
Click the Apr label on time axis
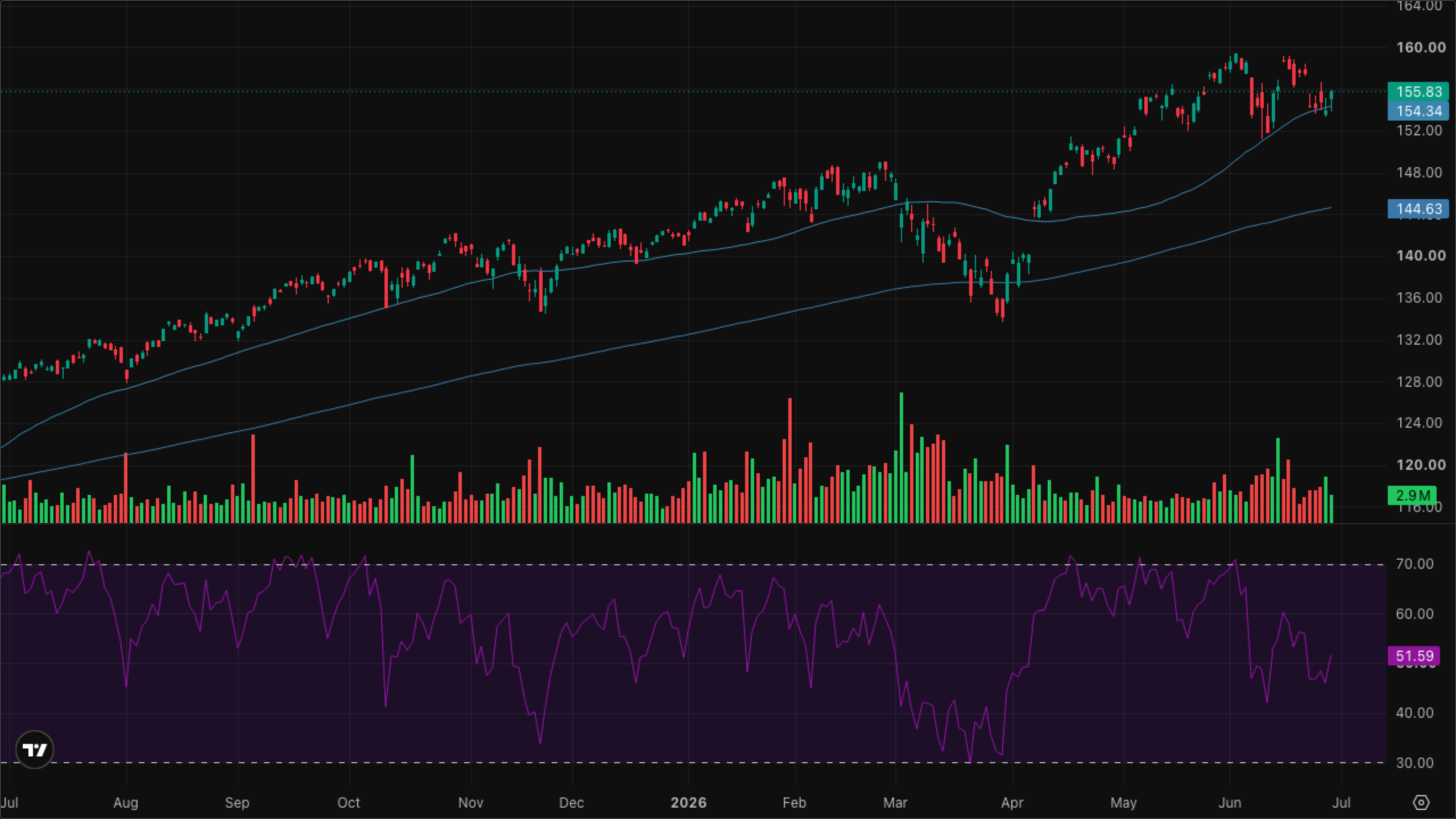click(1012, 803)
